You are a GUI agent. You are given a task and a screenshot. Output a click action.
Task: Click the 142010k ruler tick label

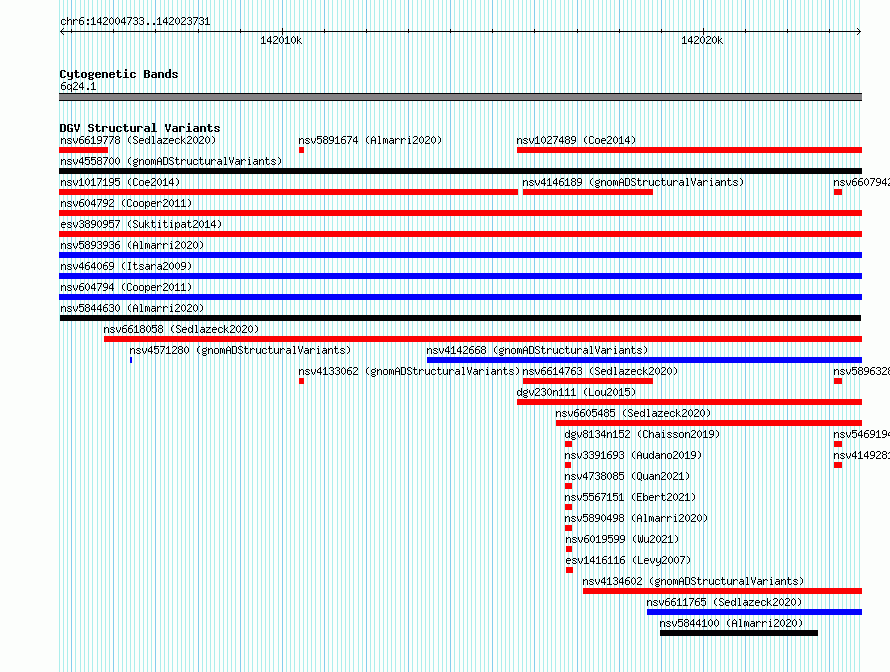[281, 40]
